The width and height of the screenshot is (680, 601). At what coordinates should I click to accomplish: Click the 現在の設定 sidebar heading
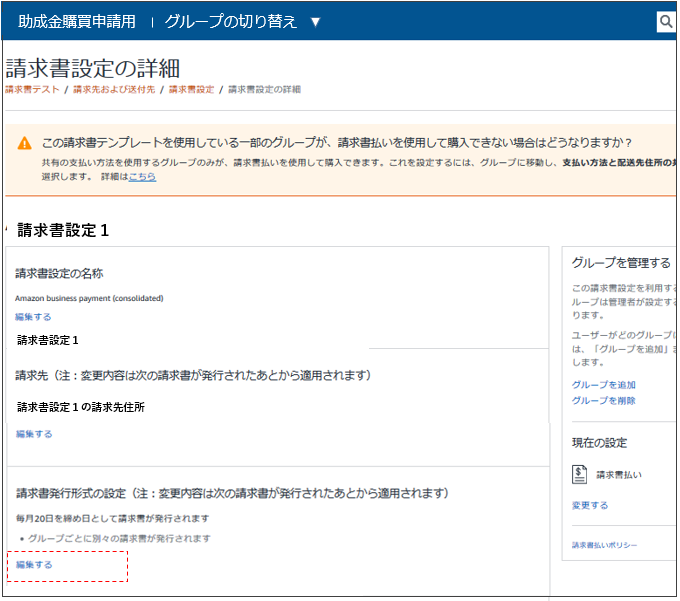coord(599,443)
